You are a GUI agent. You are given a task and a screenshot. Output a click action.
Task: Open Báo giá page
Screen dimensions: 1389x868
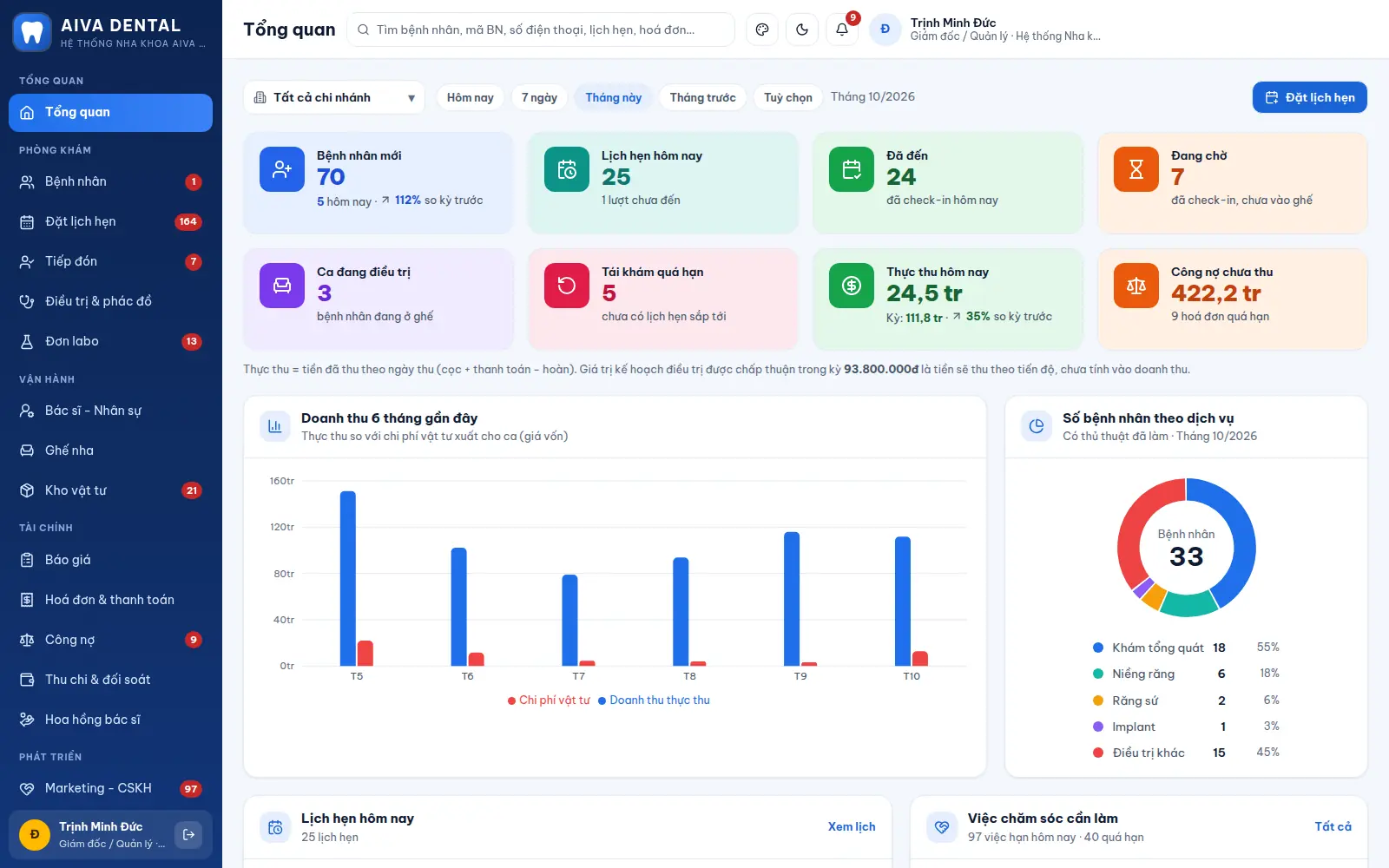click(x=110, y=560)
